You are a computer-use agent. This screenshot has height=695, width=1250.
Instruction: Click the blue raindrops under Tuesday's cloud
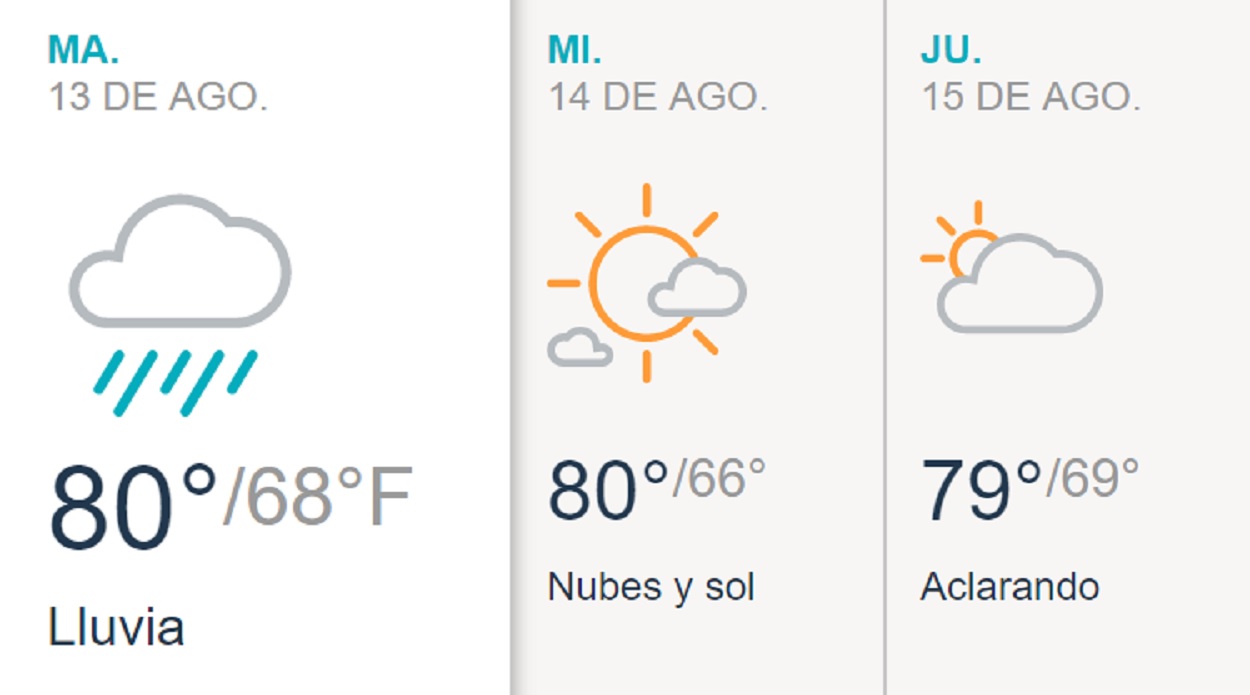click(x=176, y=382)
